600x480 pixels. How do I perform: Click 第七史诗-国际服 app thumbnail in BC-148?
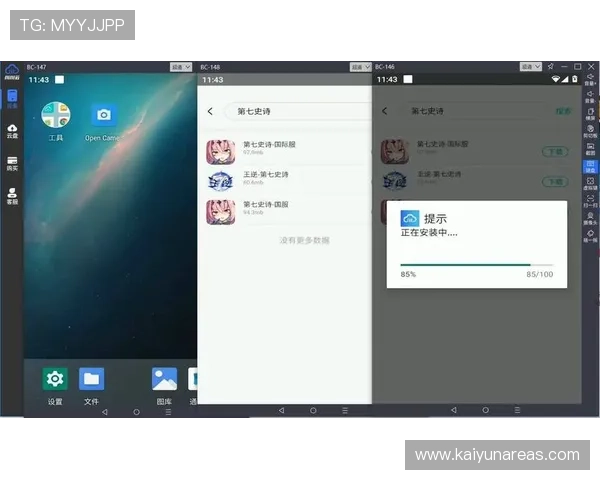click(x=221, y=152)
